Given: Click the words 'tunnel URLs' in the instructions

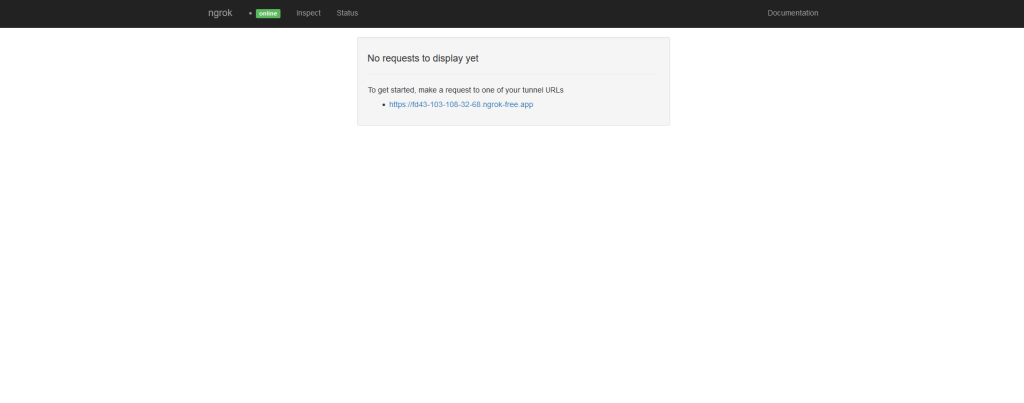Looking at the screenshot, I should (x=543, y=90).
